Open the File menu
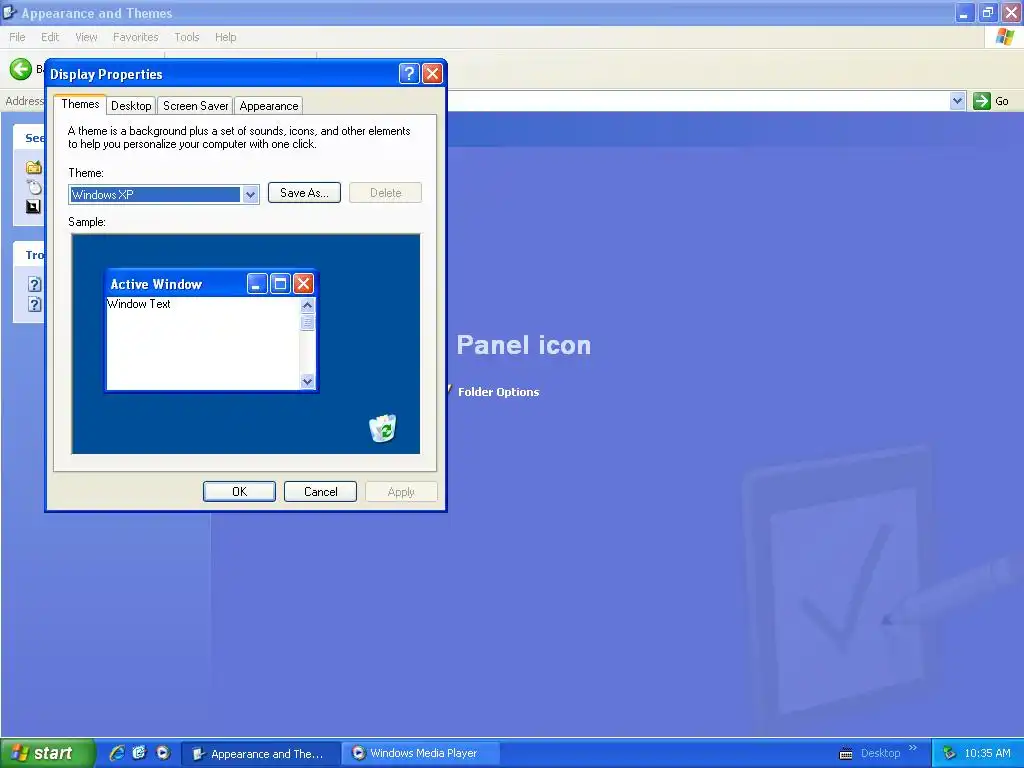 pyautogui.click(x=17, y=37)
